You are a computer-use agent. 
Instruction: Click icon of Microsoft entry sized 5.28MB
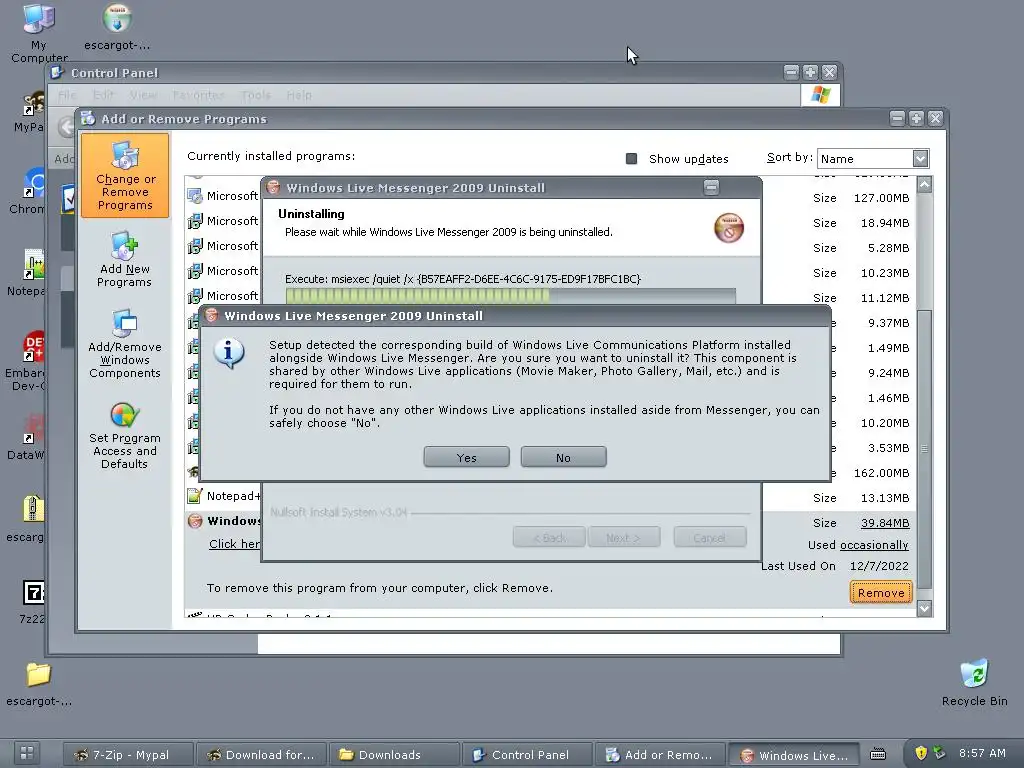point(195,246)
